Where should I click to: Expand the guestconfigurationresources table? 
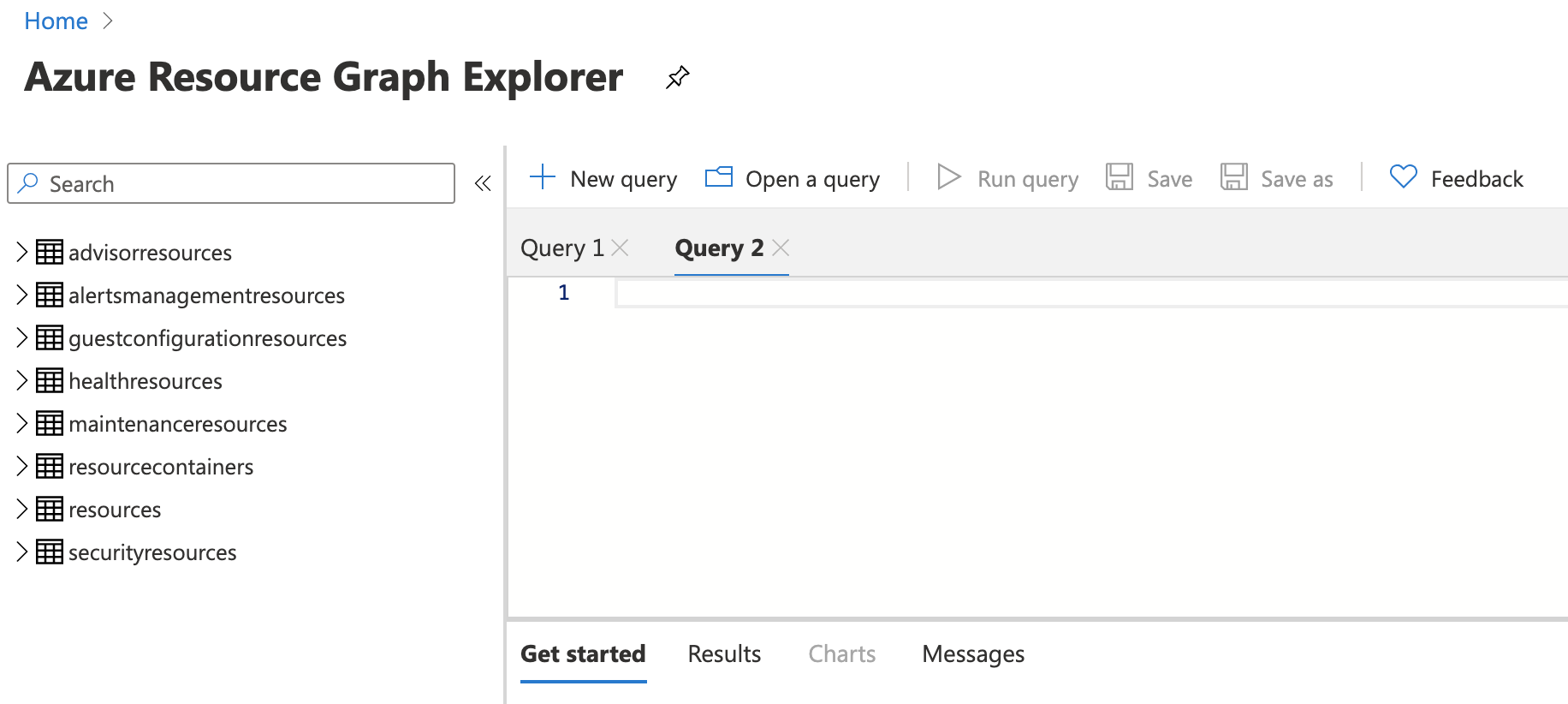coord(22,337)
